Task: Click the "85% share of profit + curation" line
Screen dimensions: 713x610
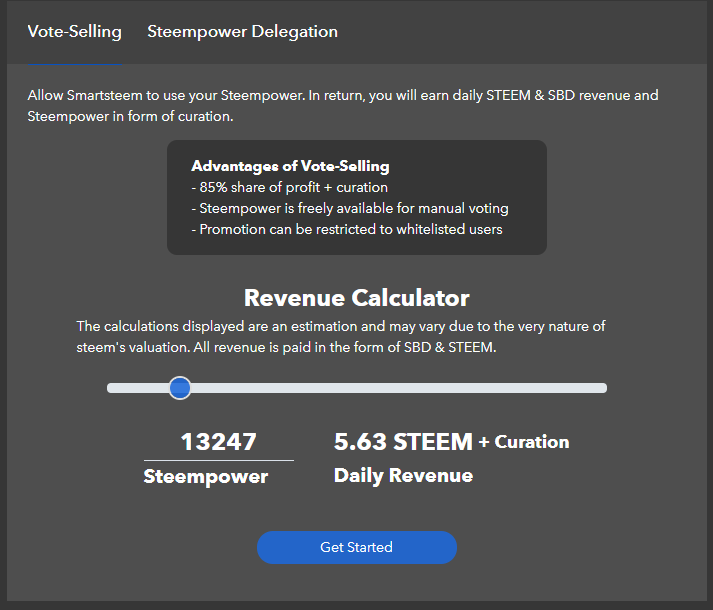Action: tap(290, 187)
